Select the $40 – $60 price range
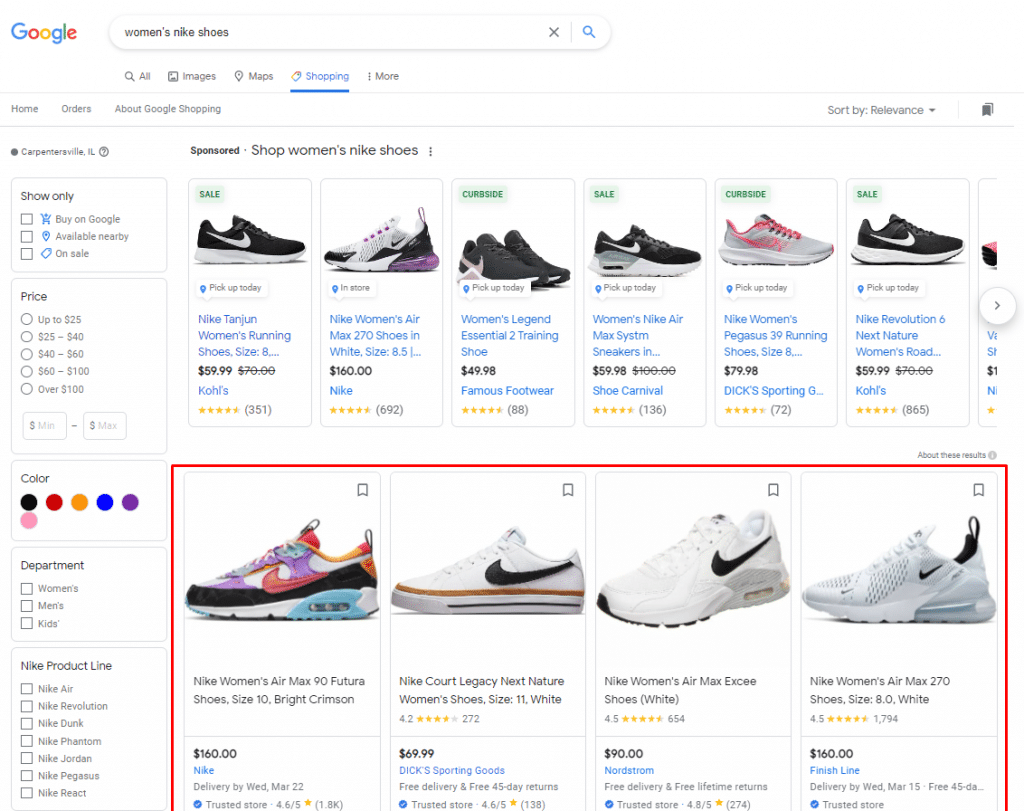 coord(27,354)
